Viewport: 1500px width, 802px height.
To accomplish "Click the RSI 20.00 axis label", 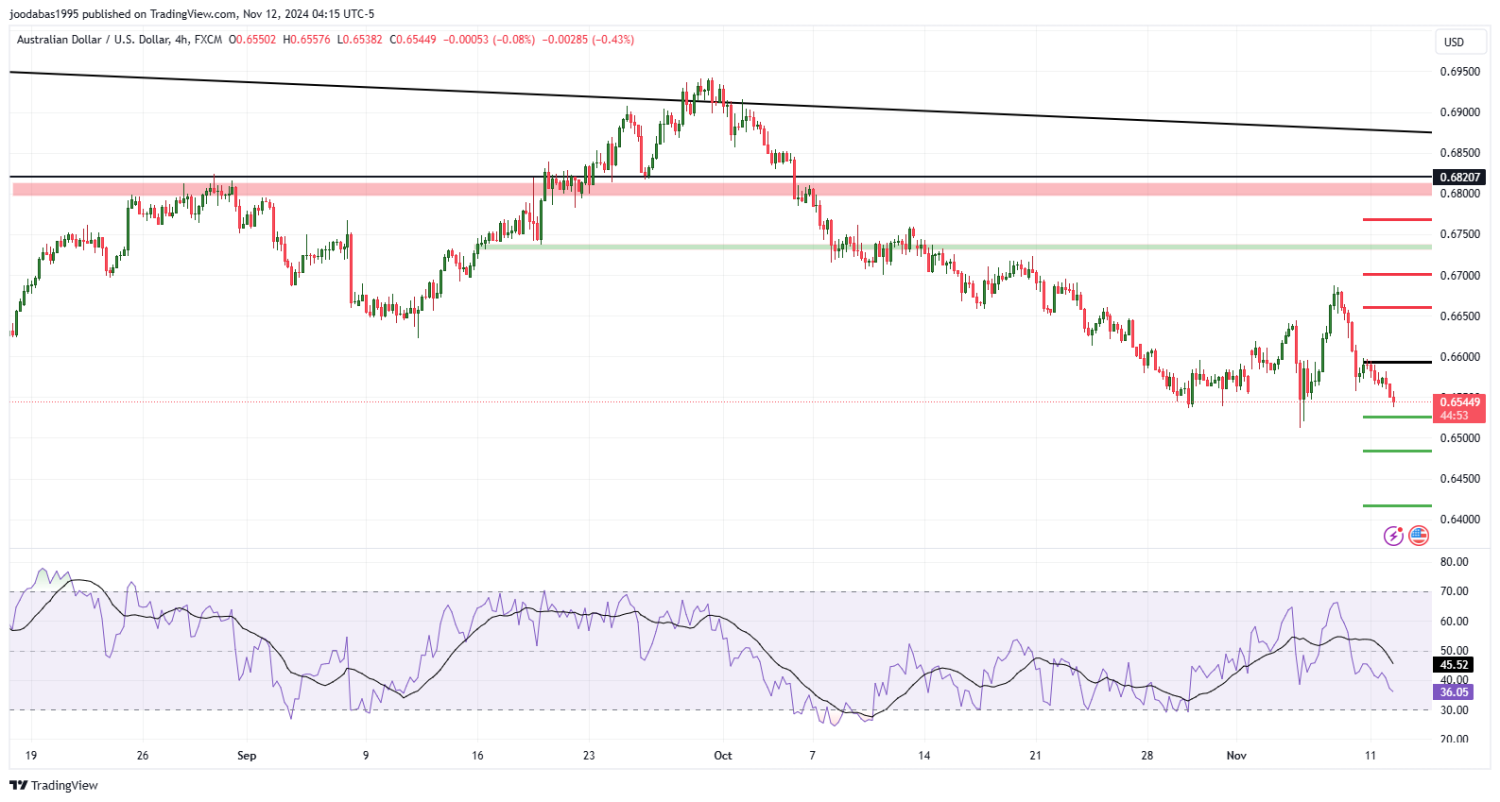I will pyautogui.click(x=1455, y=740).
